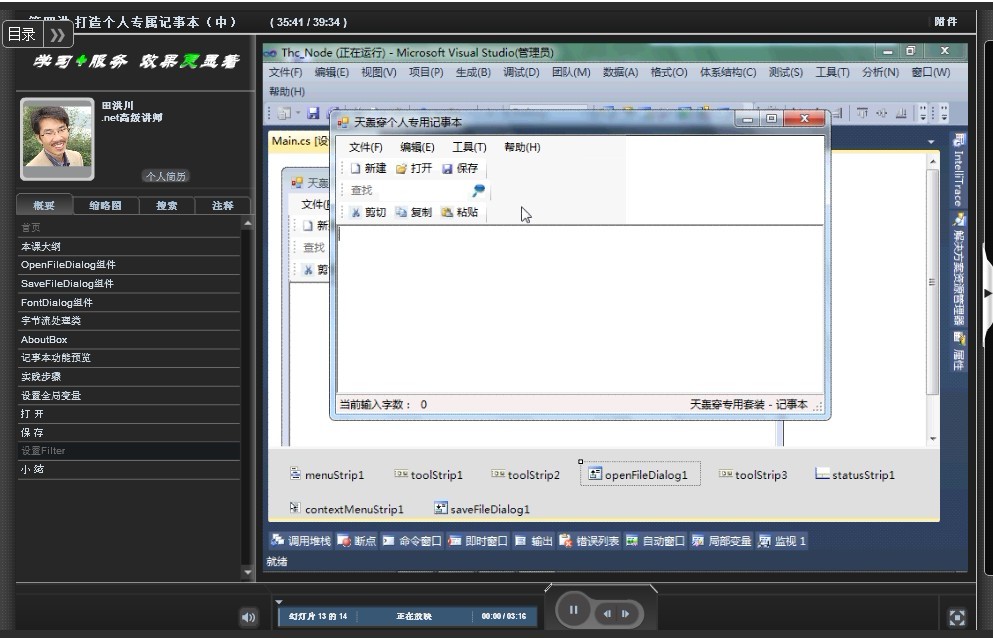The image size is (993, 639).
Task: Click the 保存 (Save) toolbar button in notepad
Action: point(460,168)
